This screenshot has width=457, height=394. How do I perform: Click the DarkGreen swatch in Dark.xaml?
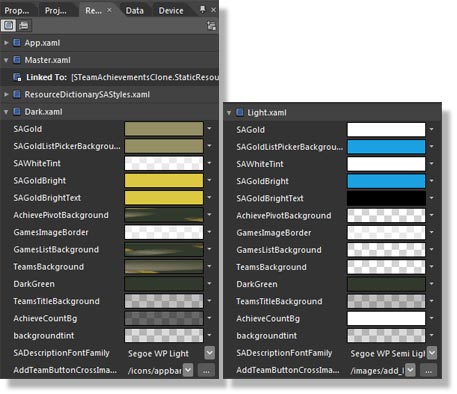tap(164, 284)
